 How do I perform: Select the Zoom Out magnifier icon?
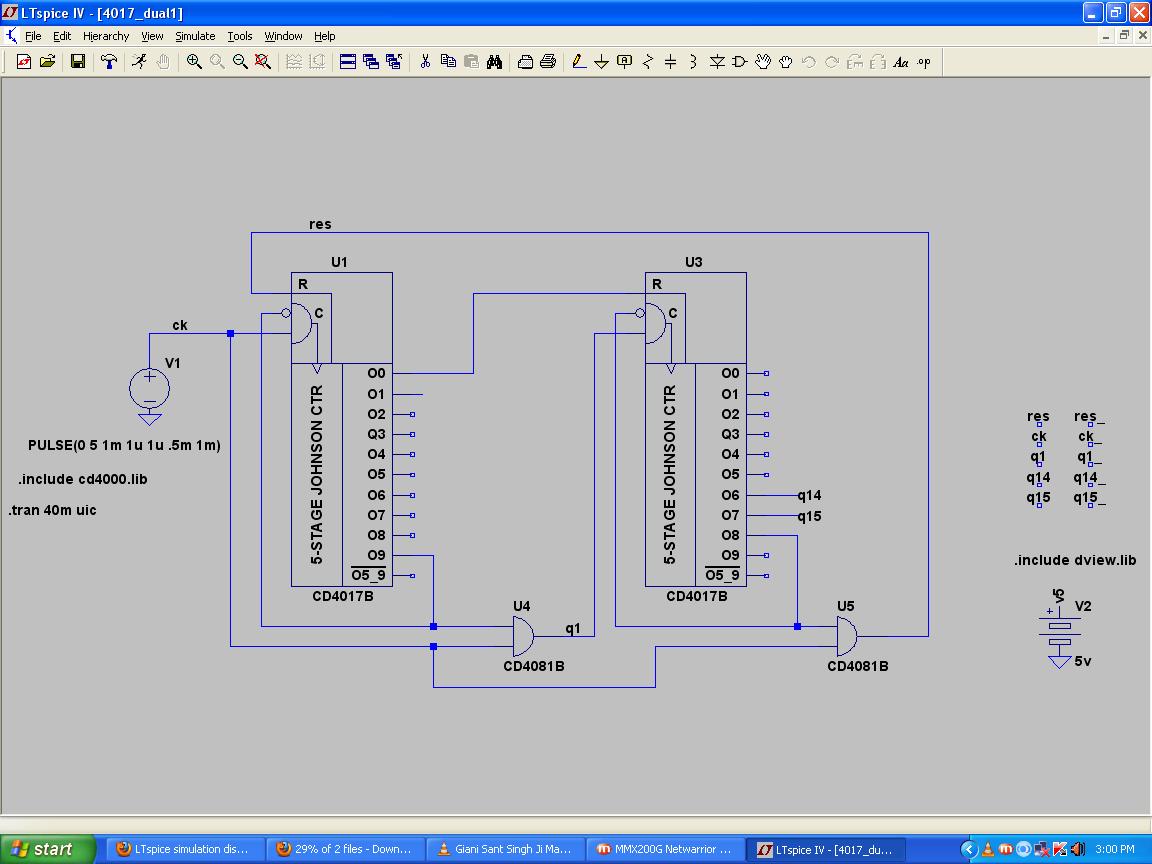point(240,62)
